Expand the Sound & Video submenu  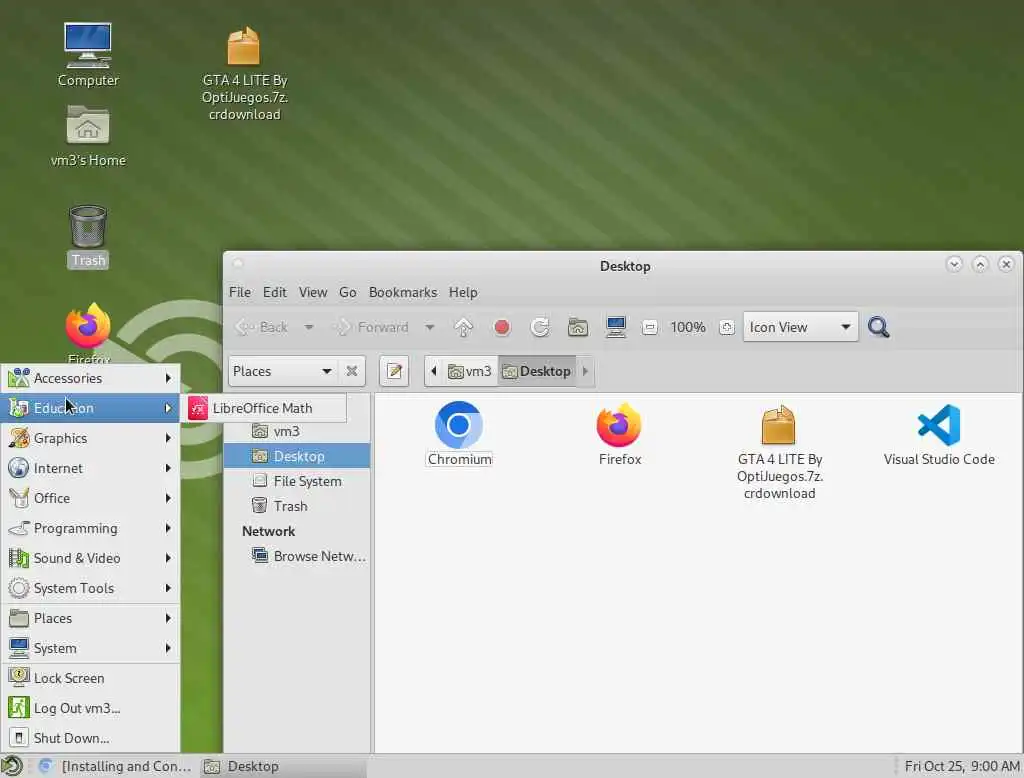[91, 559]
